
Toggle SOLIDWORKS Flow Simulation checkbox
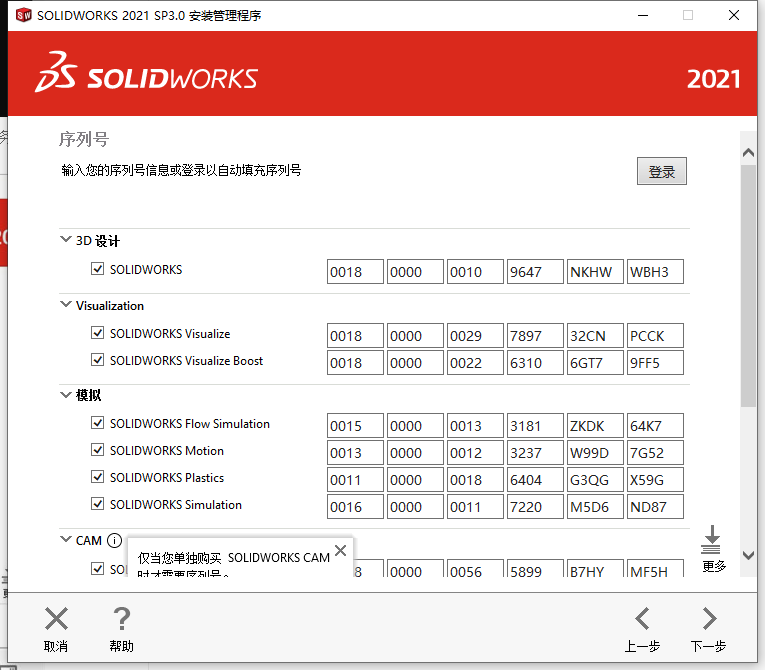[x=98, y=423]
